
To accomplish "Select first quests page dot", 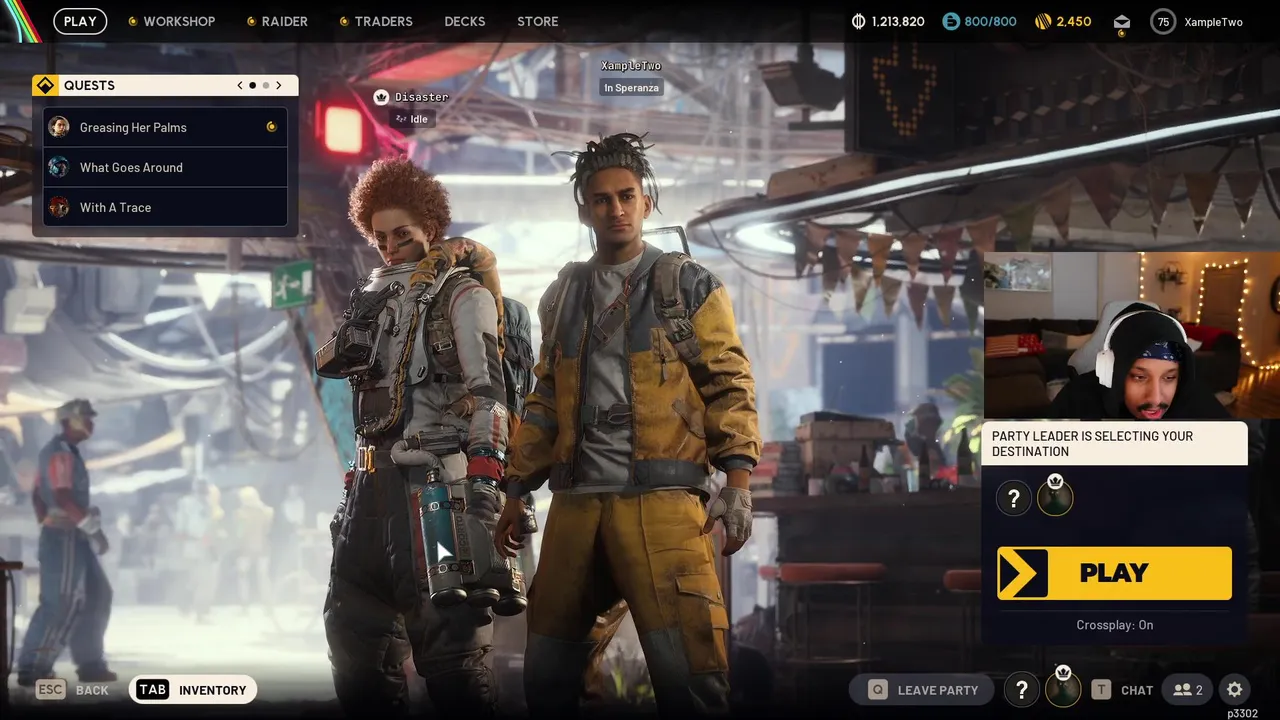I will tap(252, 85).
